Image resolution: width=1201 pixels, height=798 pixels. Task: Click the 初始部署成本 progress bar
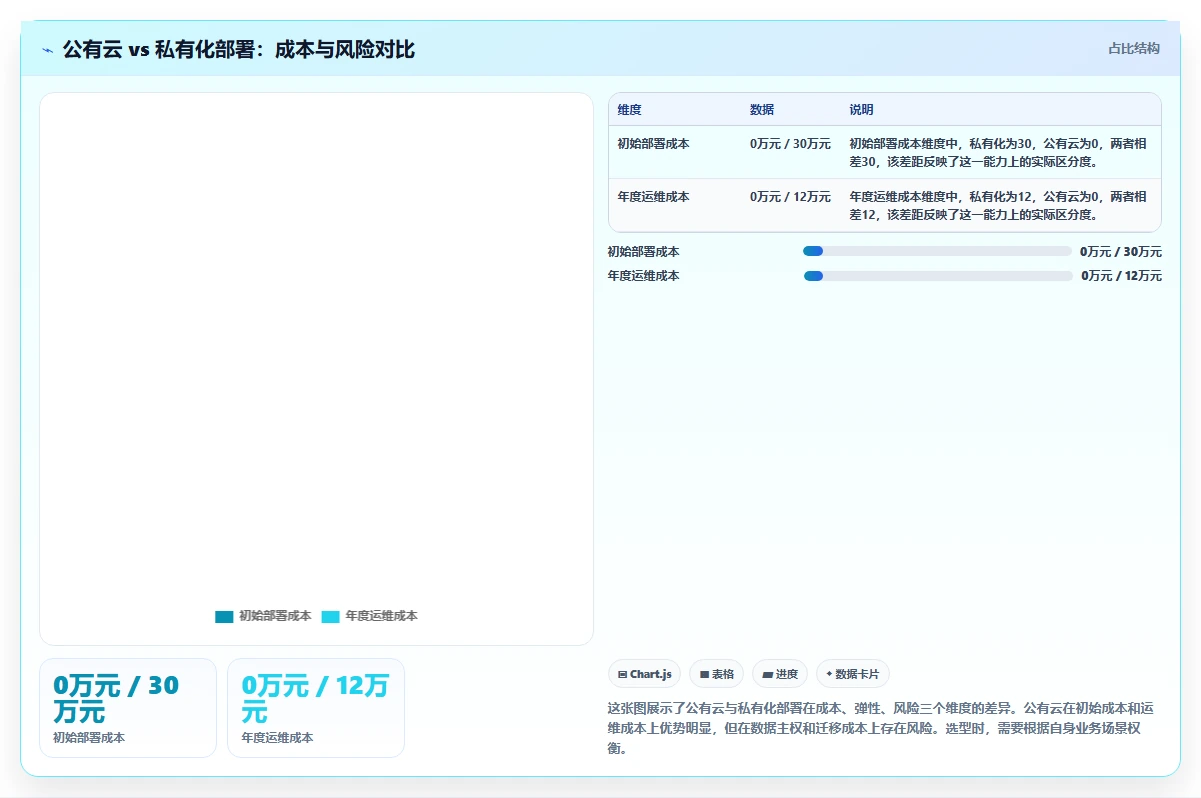coord(938,251)
